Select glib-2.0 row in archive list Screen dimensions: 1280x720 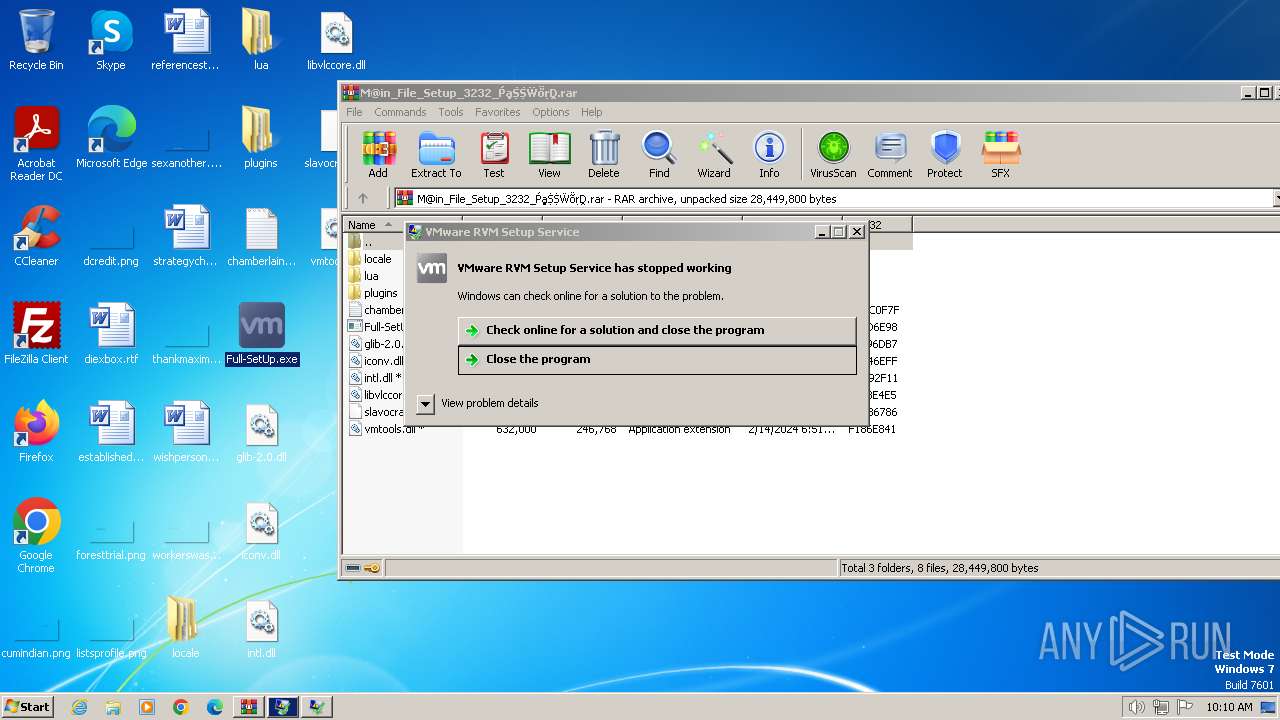tap(376, 344)
